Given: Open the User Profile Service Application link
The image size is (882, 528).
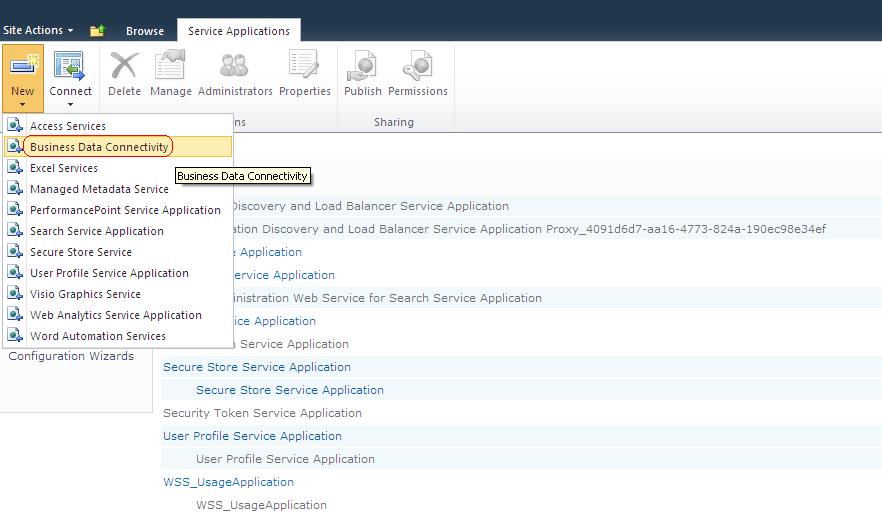Looking at the screenshot, I should coord(252,436).
